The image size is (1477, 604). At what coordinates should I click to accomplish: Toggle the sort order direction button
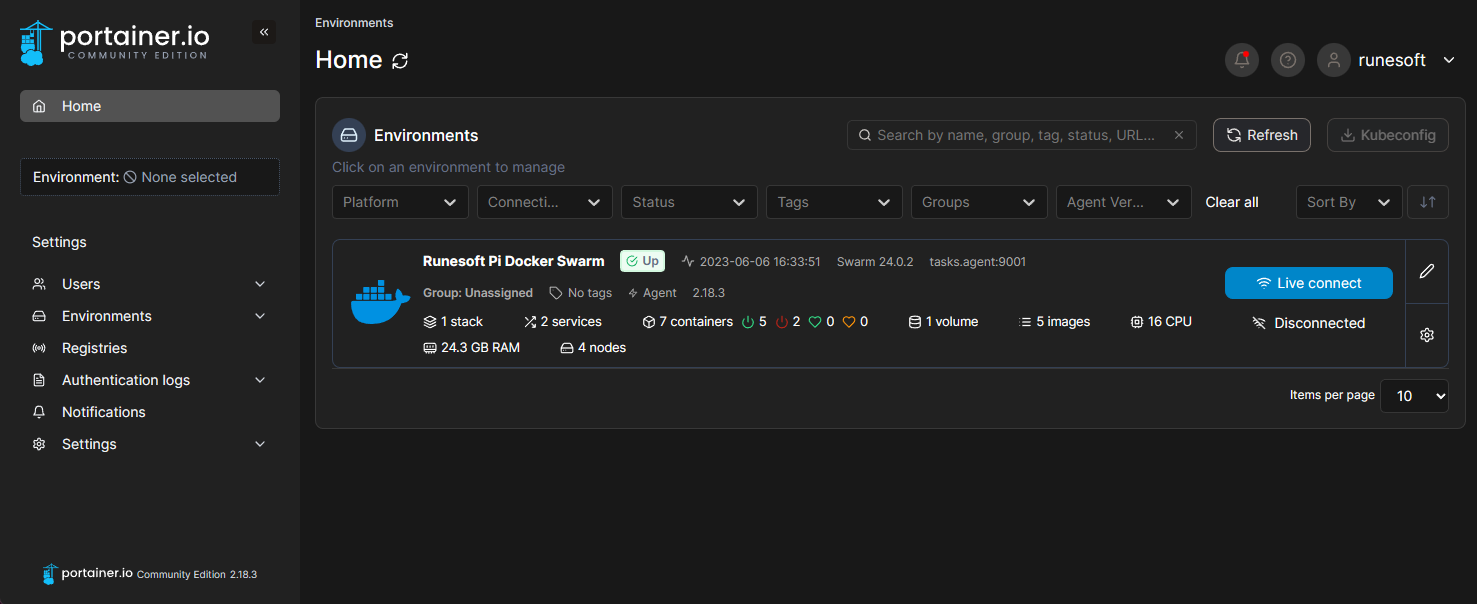point(1427,202)
